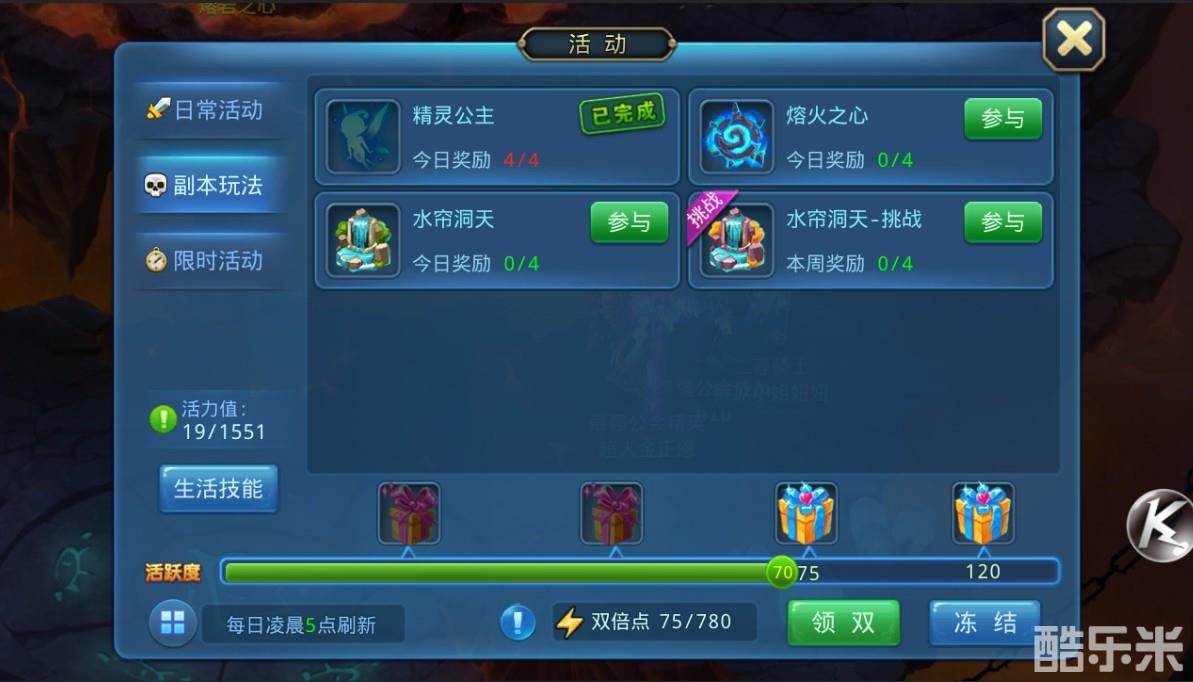
Task: Open the grid menu icon bottom-left
Action: (x=173, y=623)
